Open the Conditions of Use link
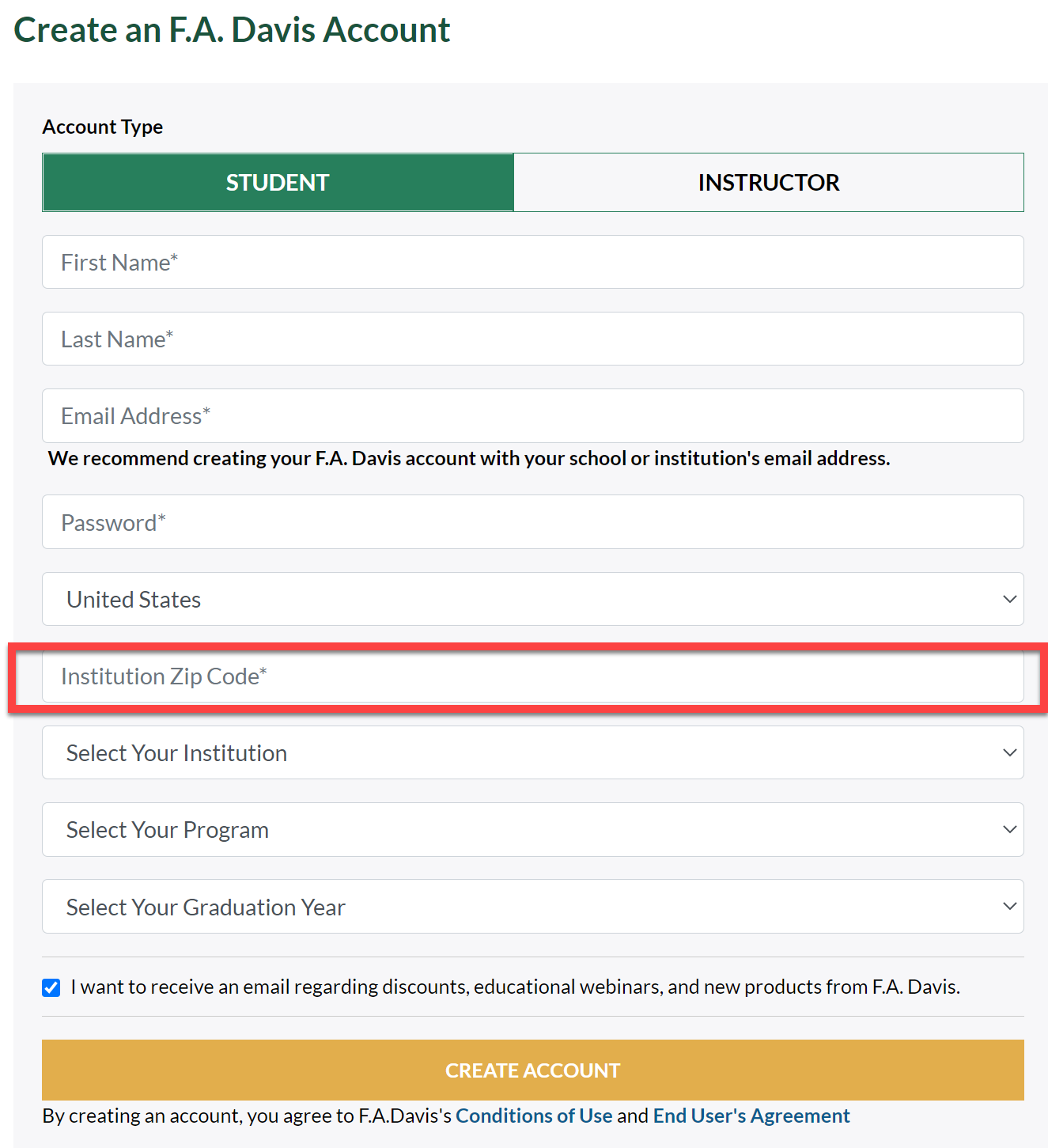 [534, 1116]
